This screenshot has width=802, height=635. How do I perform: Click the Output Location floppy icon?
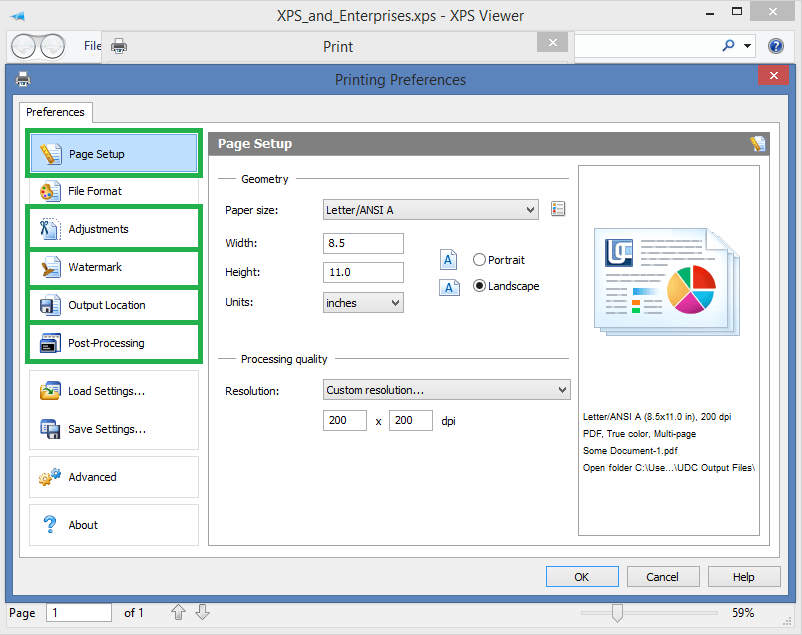click(x=50, y=305)
